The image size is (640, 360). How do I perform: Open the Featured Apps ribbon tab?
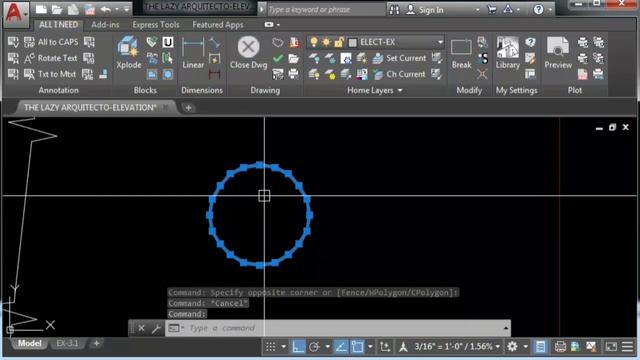tap(218, 24)
